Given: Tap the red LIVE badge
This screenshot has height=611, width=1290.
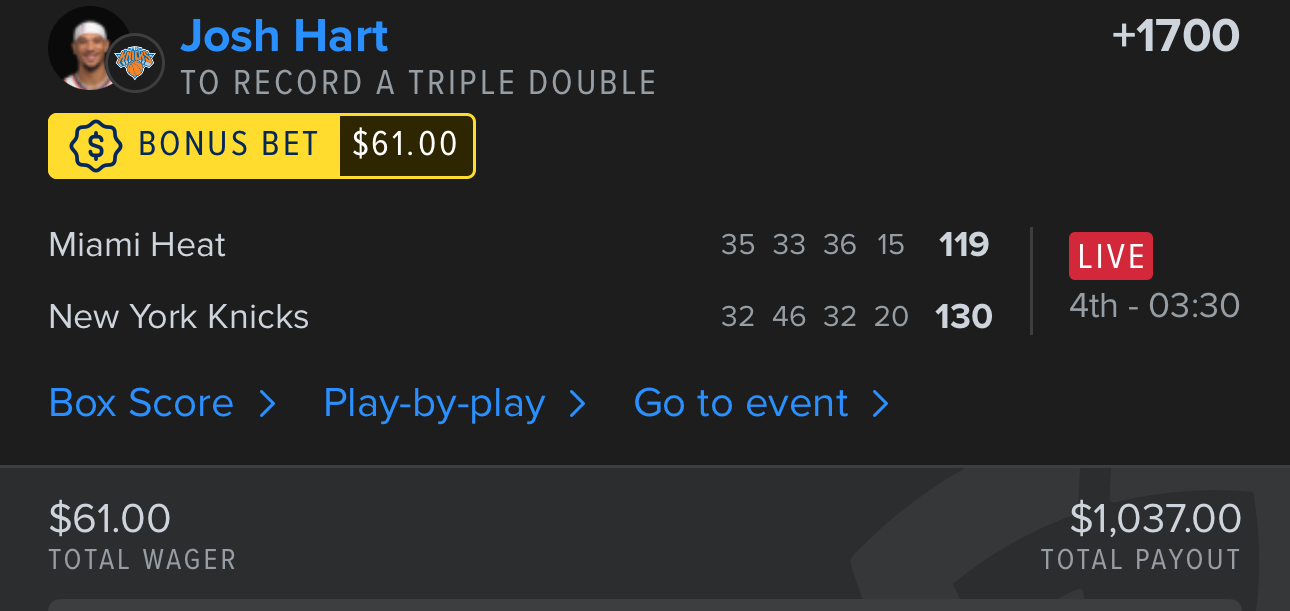Looking at the screenshot, I should (x=1110, y=256).
